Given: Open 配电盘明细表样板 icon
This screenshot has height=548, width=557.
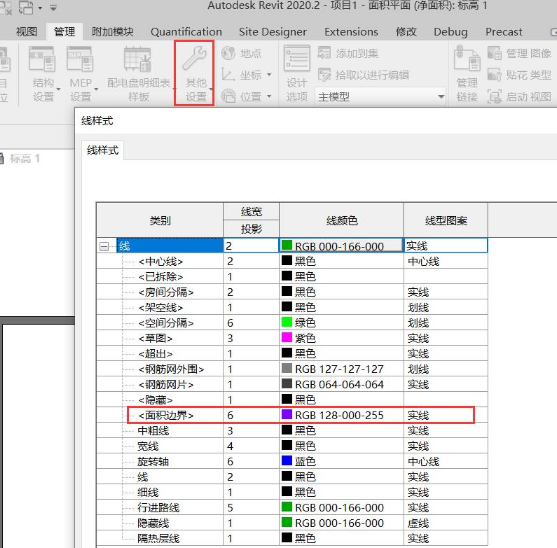Looking at the screenshot, I should pyautogui.click(x=138, y=59).
